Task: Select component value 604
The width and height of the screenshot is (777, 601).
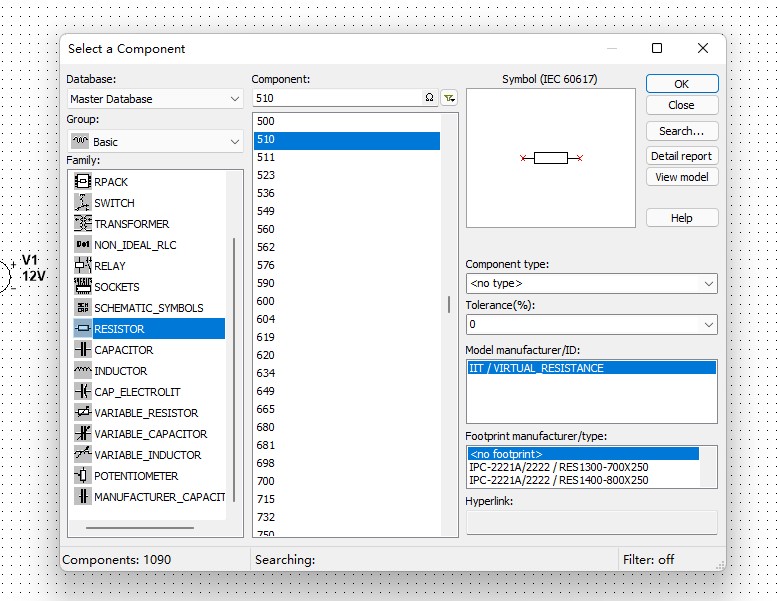Action: point(346,319)
